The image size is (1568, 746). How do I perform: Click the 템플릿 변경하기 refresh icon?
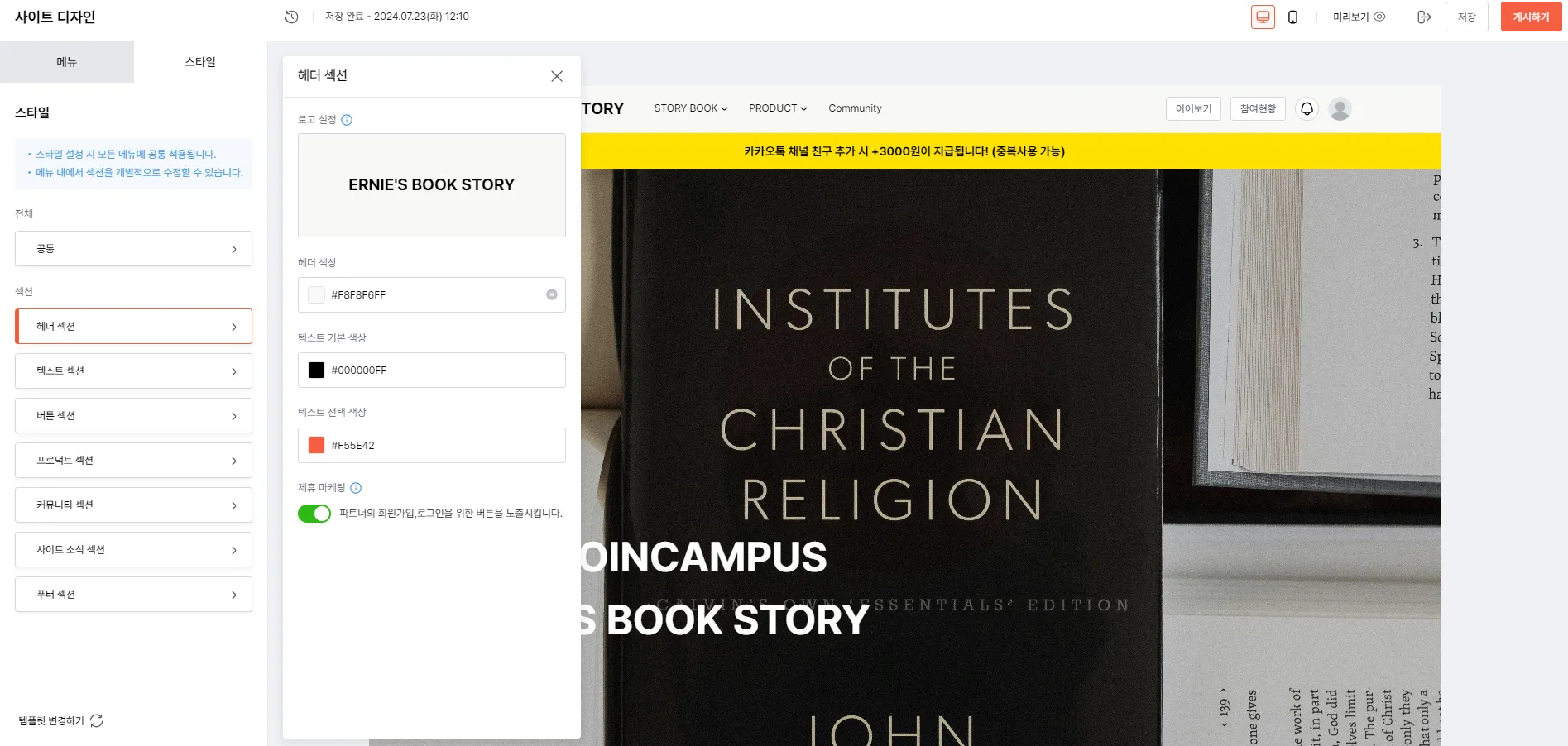[97, 720]
